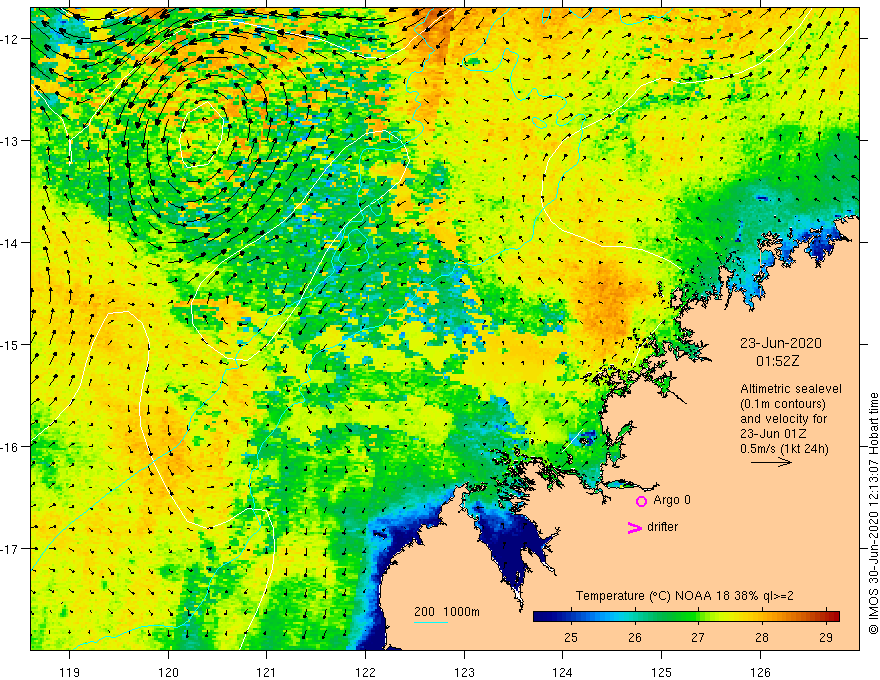Click the 0.5m/s velocity scale arrow
The width and height of the screenshot is (880, 680).
click(771, 462)
